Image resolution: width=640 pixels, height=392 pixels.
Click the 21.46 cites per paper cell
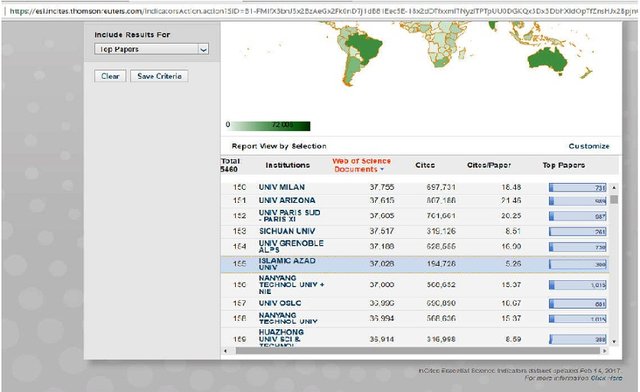click(x=511, y=200)
